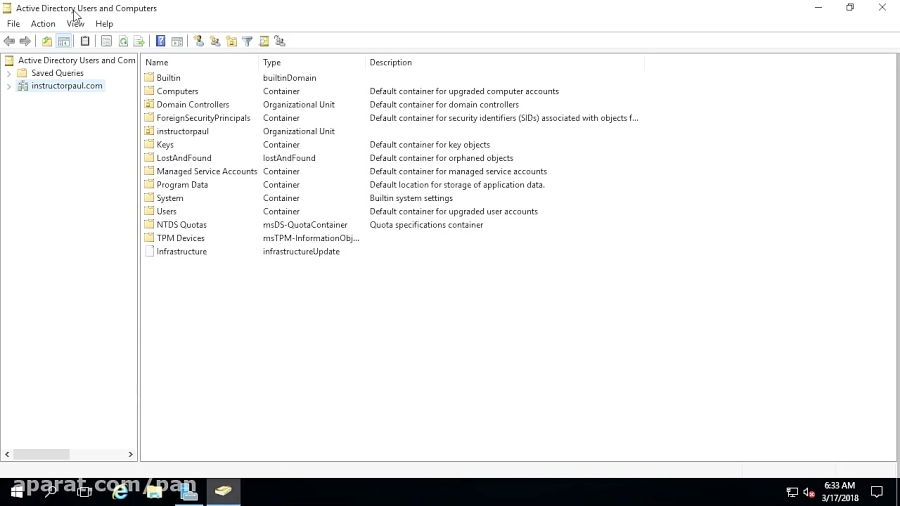
Task: Click the network icon in system tray
Action: coord(792,492)
